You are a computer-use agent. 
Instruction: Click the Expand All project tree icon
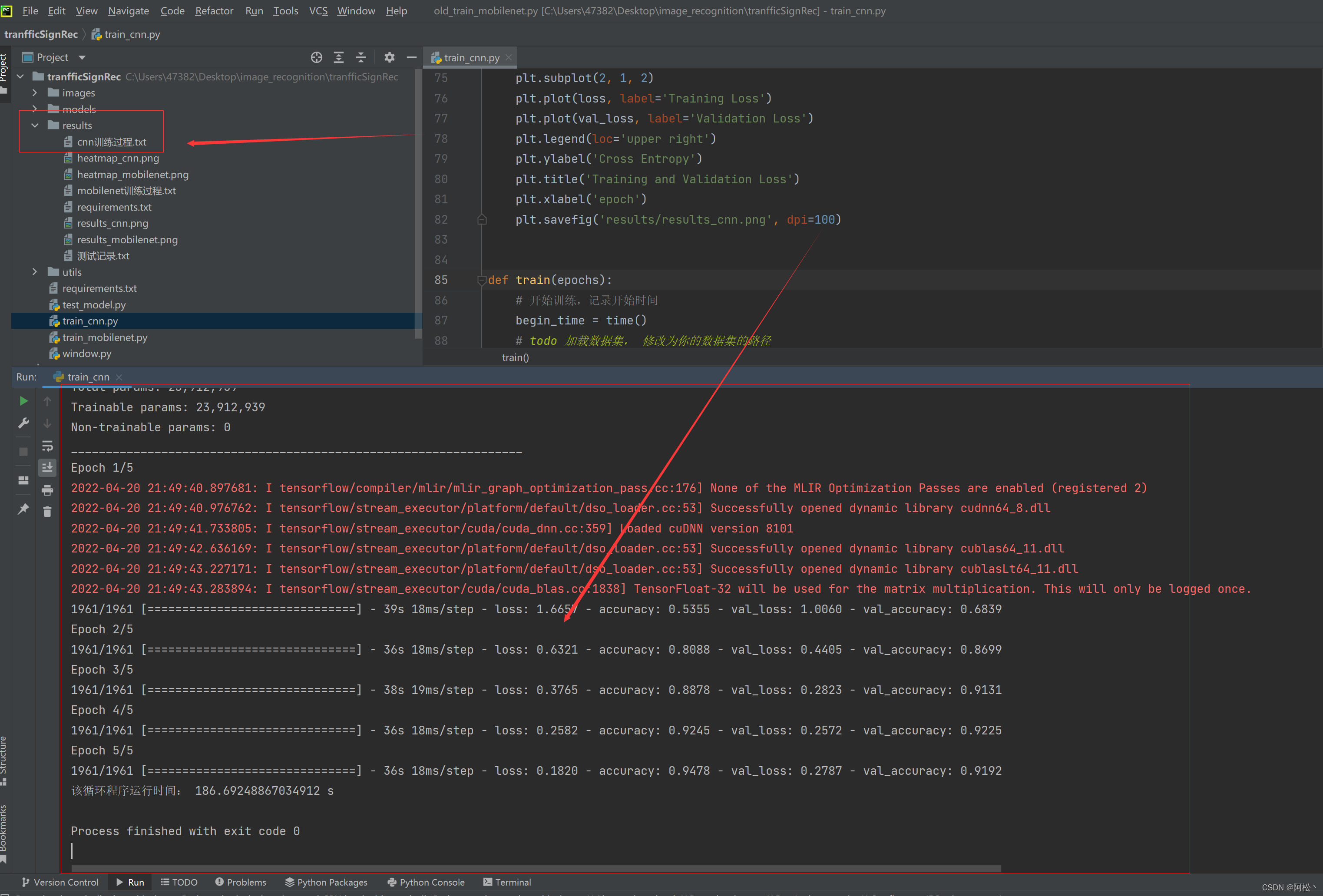[339, 57]
